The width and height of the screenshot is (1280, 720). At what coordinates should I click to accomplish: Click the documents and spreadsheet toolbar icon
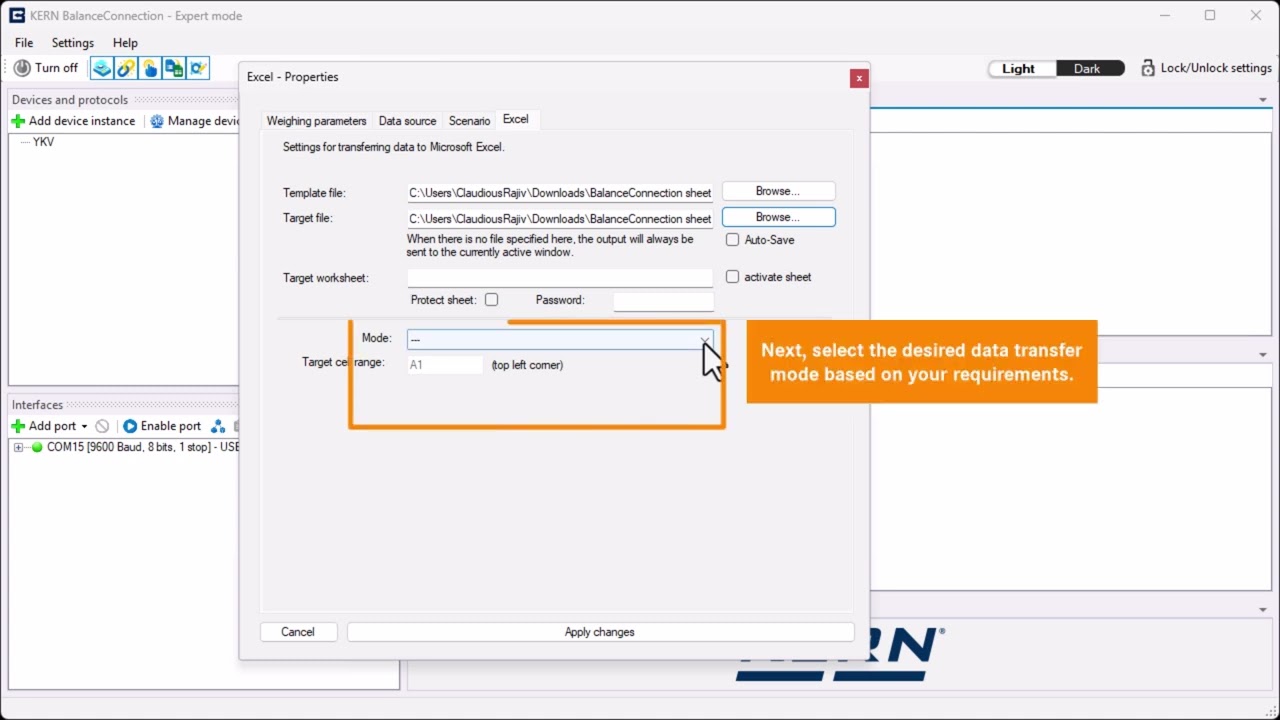(174, 68)
